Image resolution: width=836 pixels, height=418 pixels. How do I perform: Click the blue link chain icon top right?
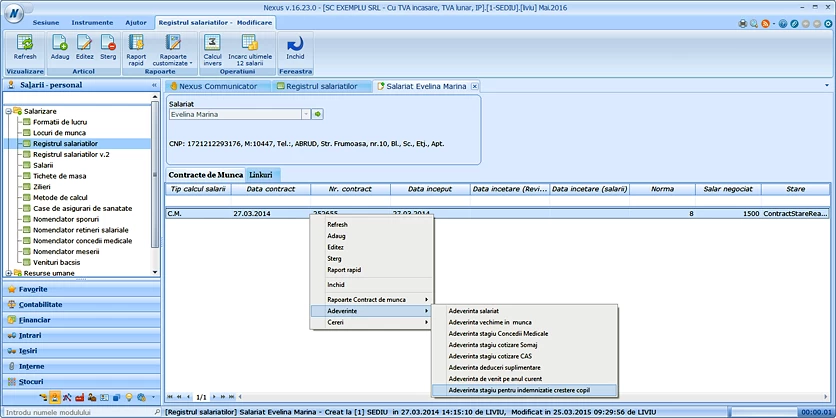coord(794,23)
